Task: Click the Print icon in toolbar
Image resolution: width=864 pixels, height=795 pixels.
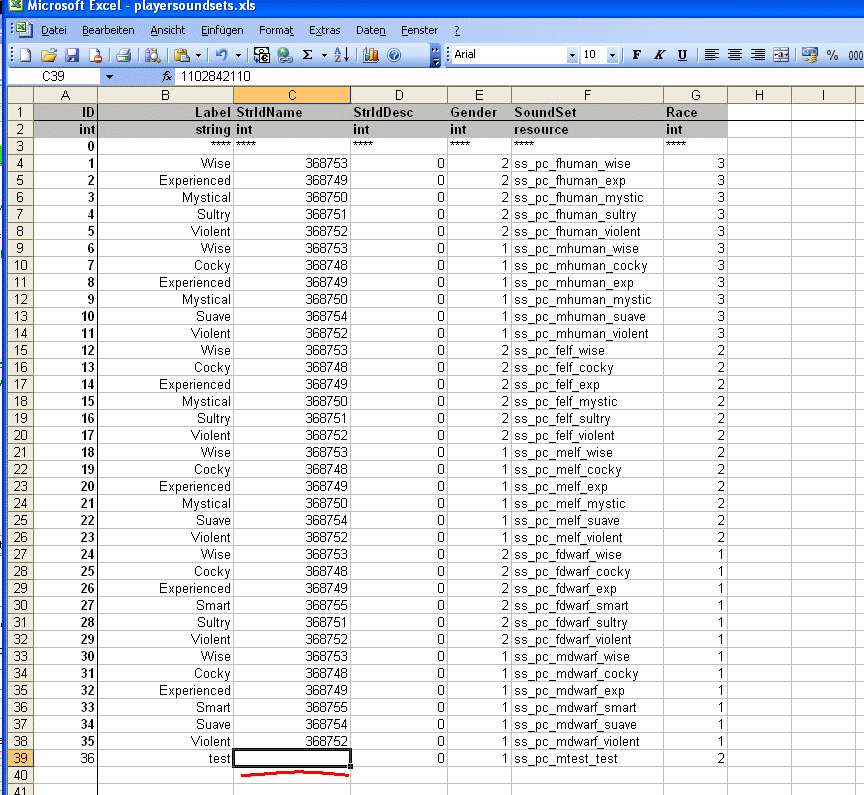Action: point(123,55)
